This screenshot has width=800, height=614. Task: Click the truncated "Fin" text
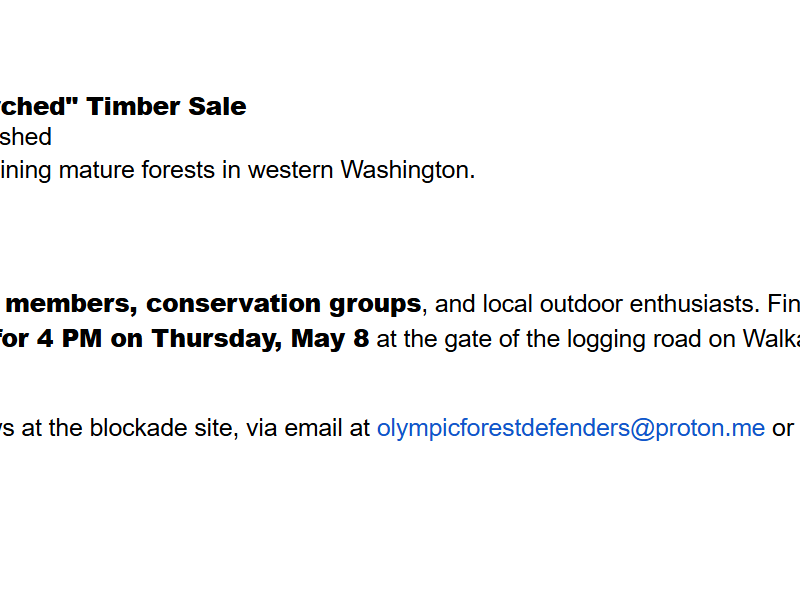tap(783, 303)
